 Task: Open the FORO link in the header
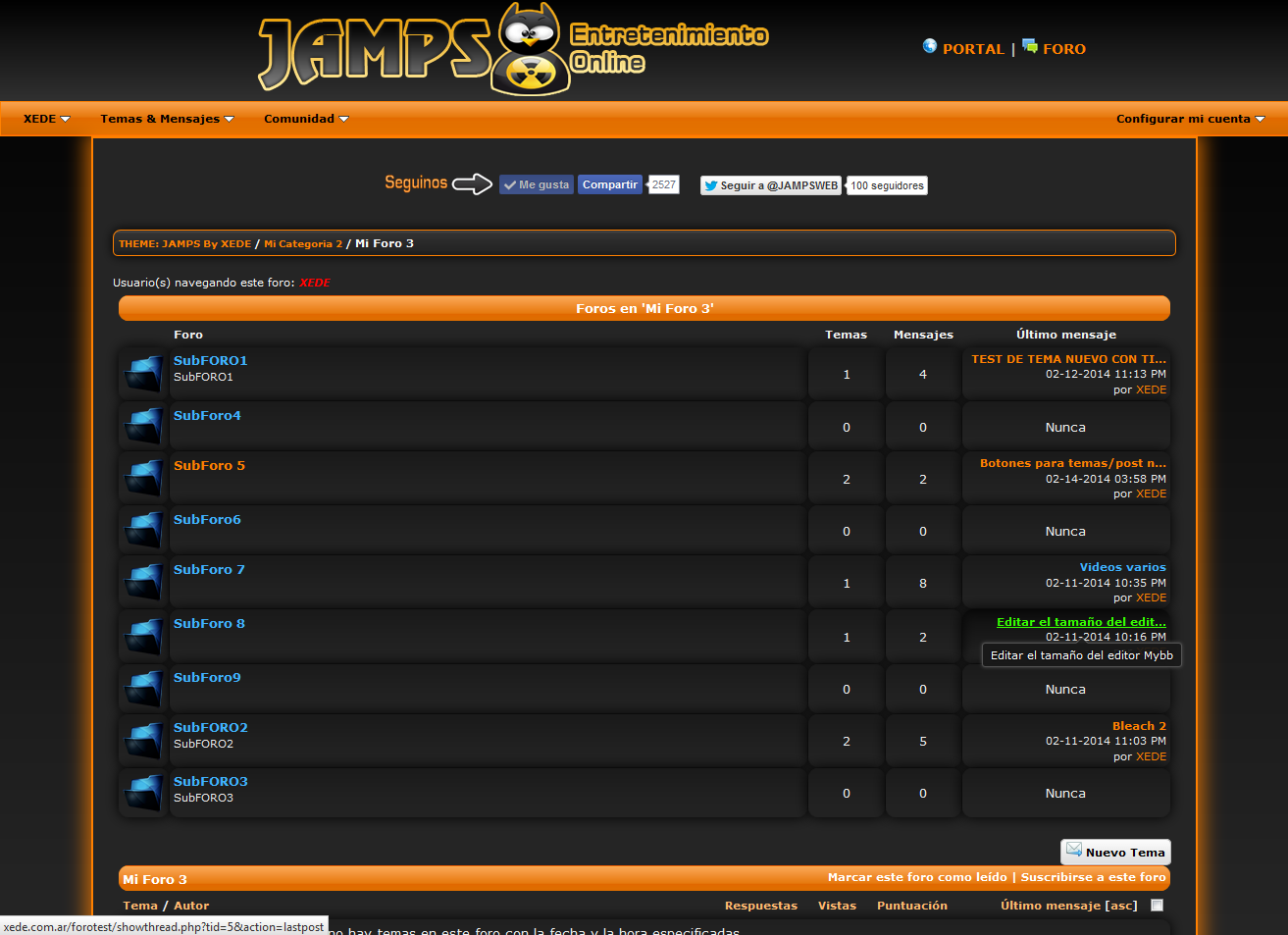(x=1064, y=49)
